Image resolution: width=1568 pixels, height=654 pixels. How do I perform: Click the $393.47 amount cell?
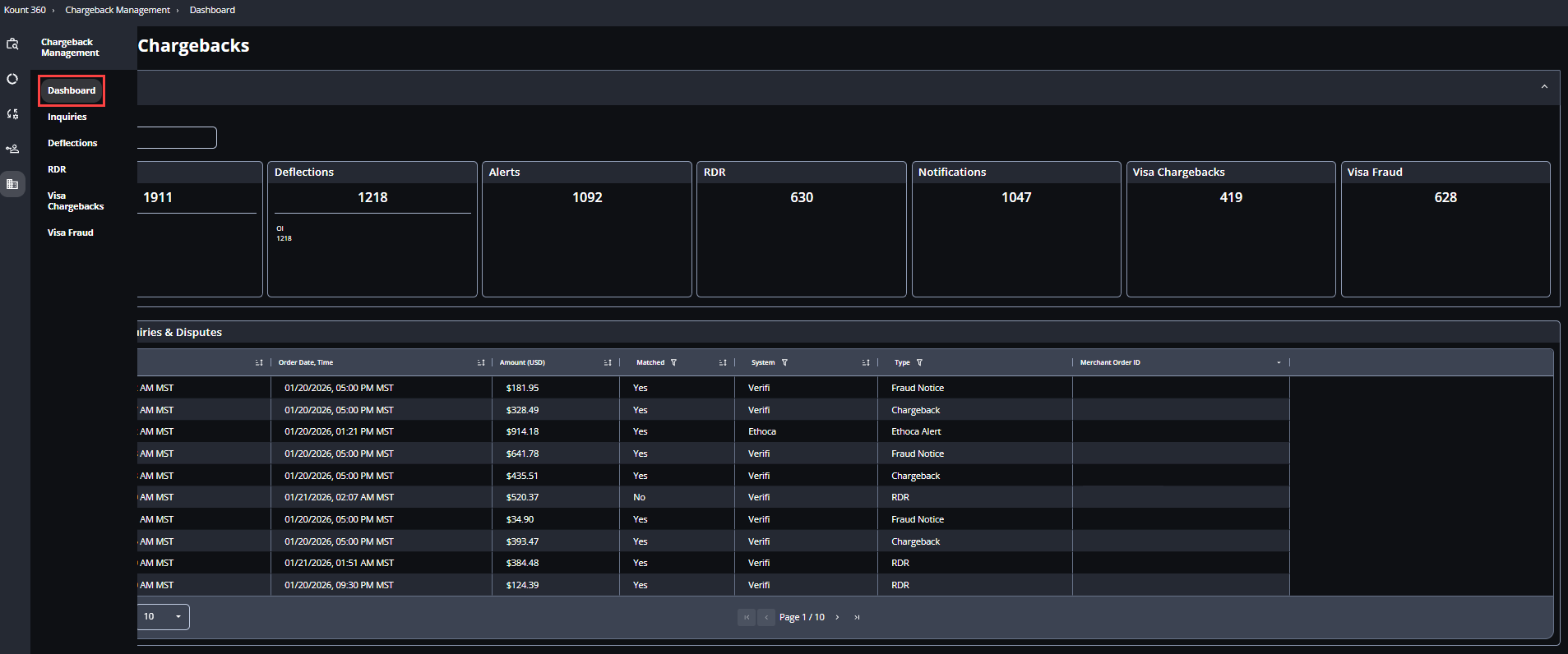coord(522,541)
